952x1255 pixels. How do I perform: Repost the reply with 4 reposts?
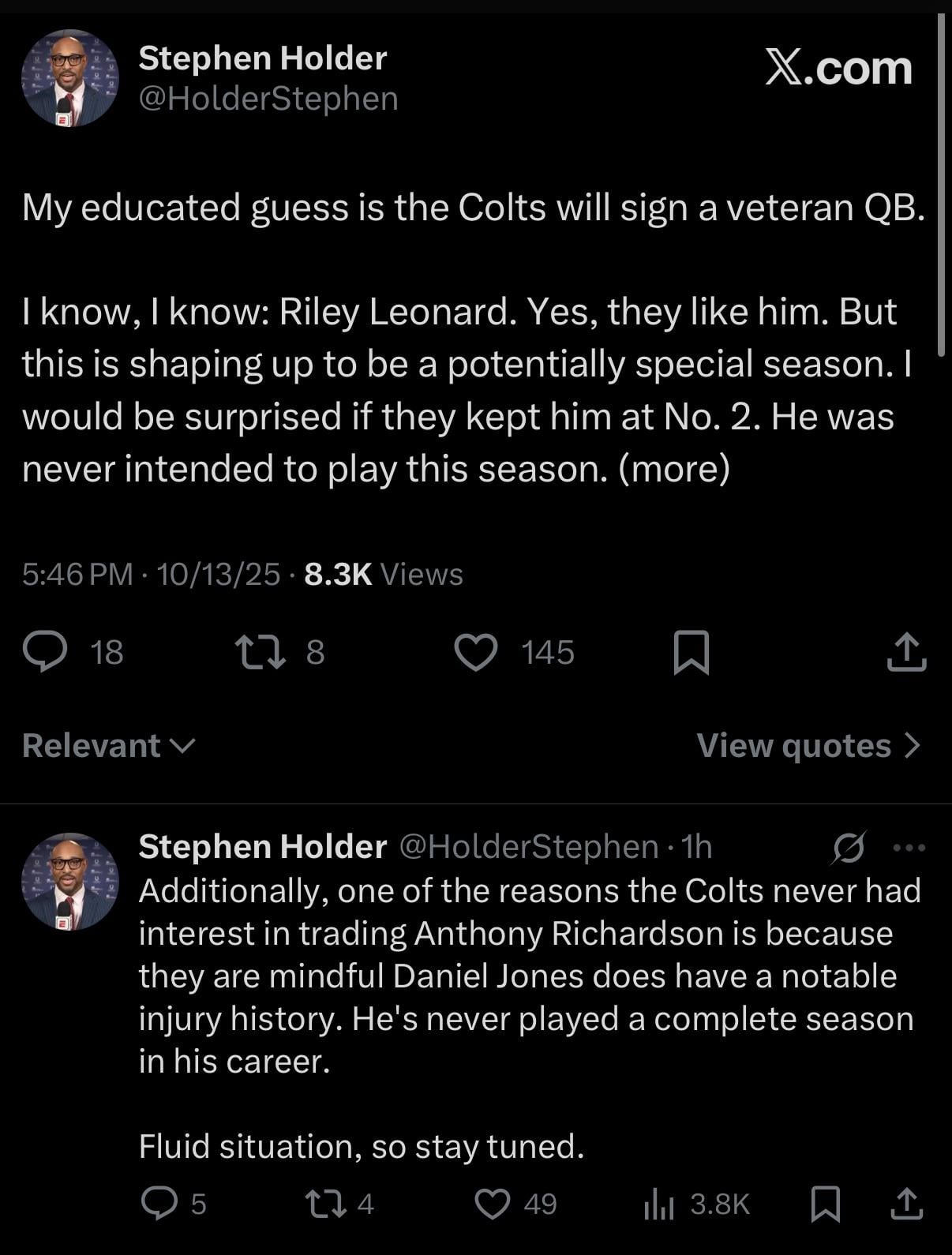323,1204
